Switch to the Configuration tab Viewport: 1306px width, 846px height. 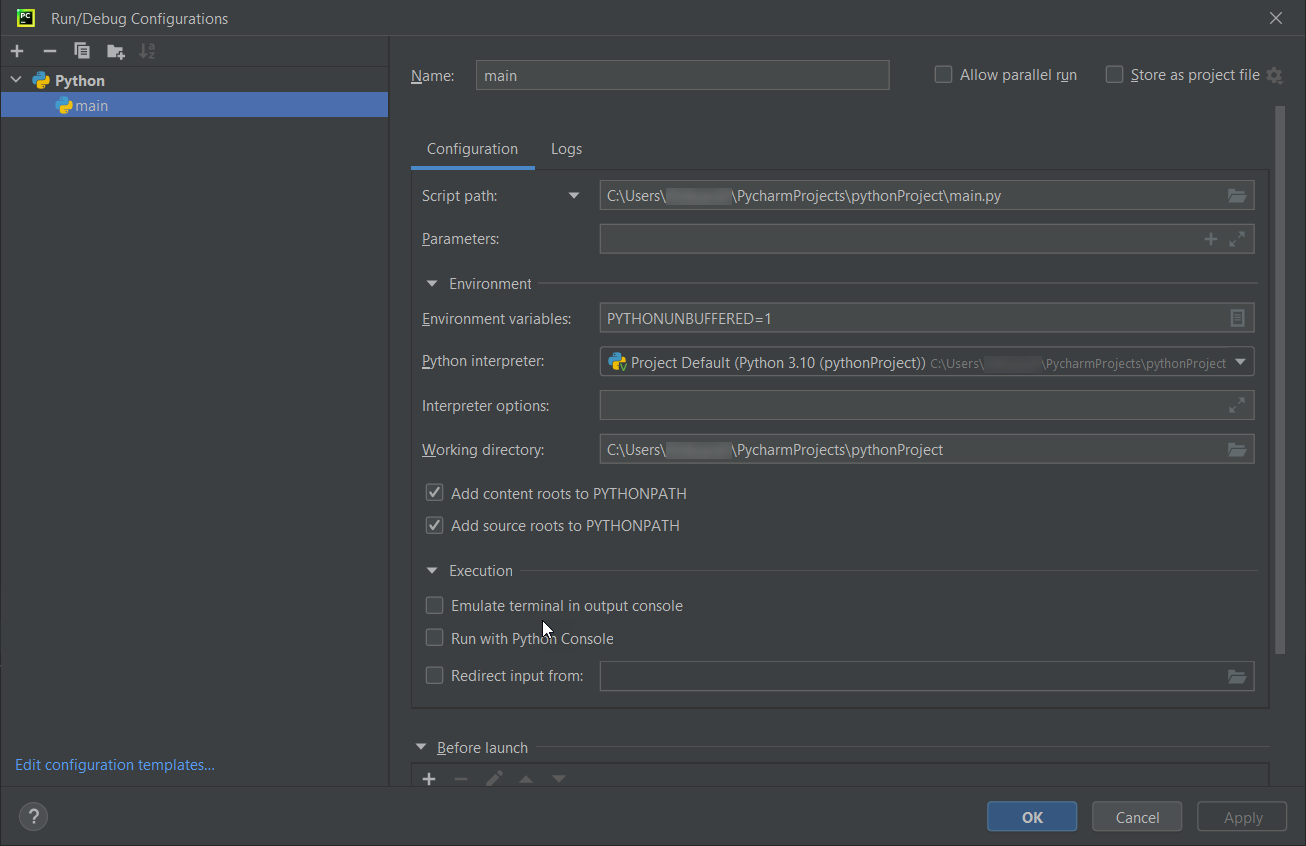click(472, 149)
